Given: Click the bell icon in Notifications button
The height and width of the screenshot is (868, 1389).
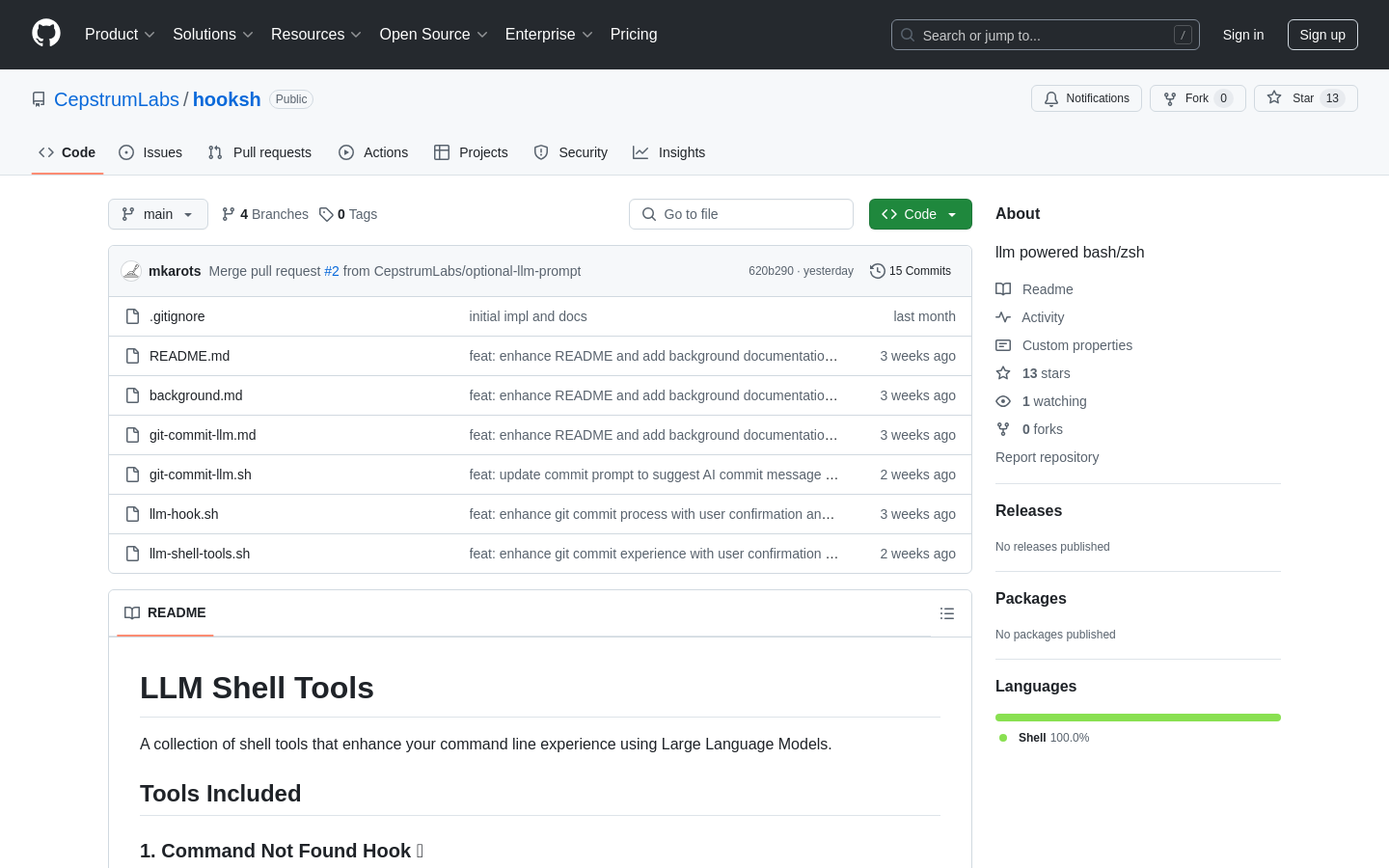Looking at the screenshot, I should [1051, 98].
